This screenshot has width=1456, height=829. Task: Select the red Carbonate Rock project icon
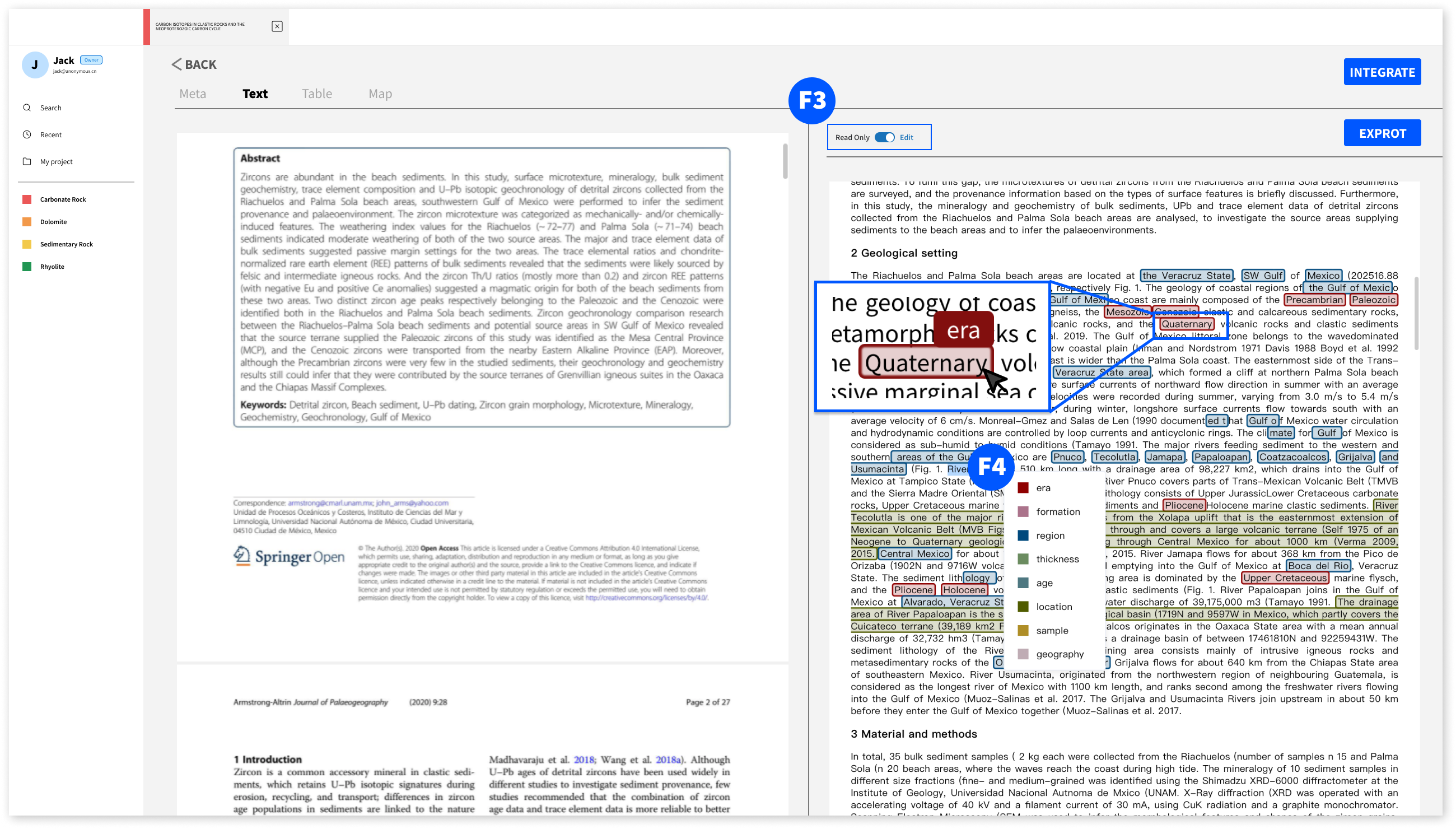(27, 199)
